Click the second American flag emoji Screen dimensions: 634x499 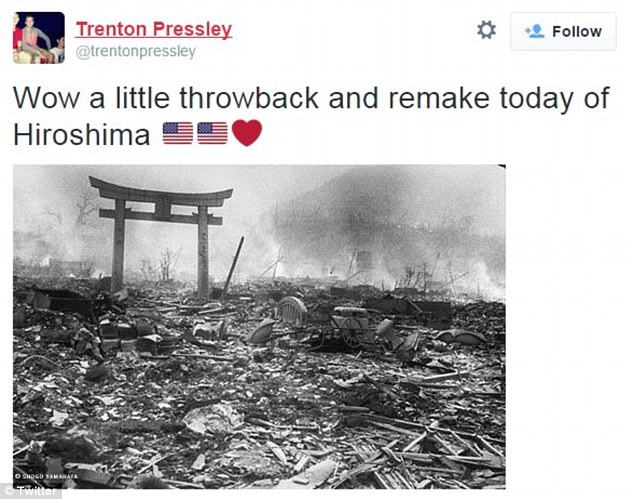click(x=212, y=133)
